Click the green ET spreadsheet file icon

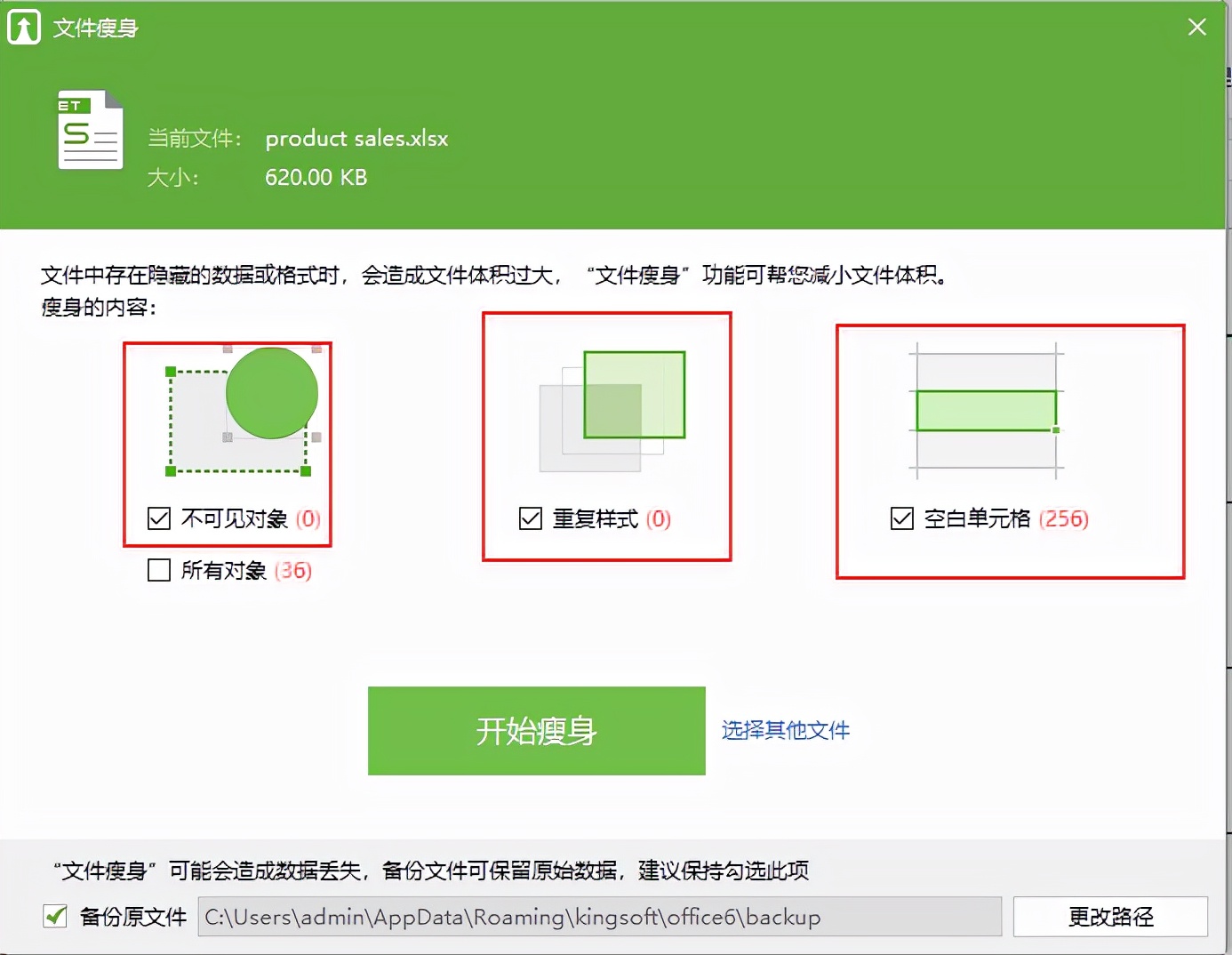click(x=89, y=129)
